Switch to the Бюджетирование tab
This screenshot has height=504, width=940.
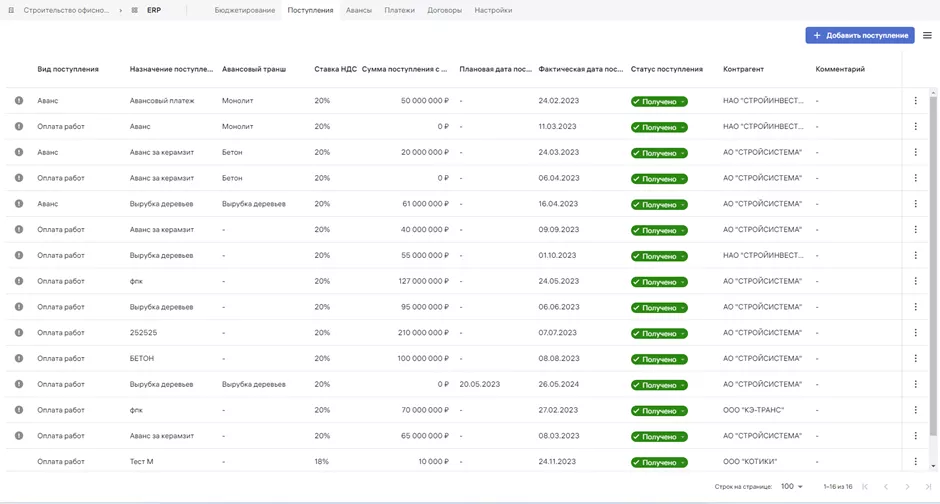[x=244, y=10]
